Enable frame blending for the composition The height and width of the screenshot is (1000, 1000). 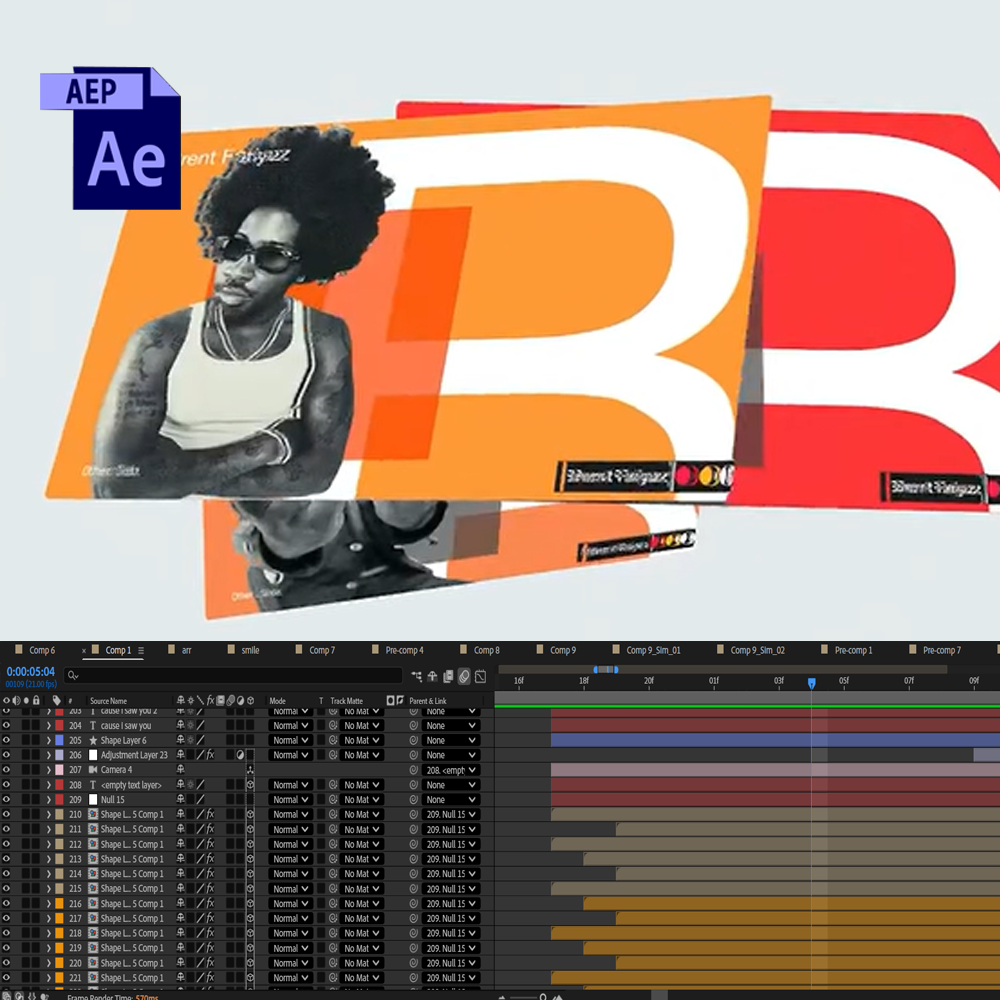coord(448,676)
